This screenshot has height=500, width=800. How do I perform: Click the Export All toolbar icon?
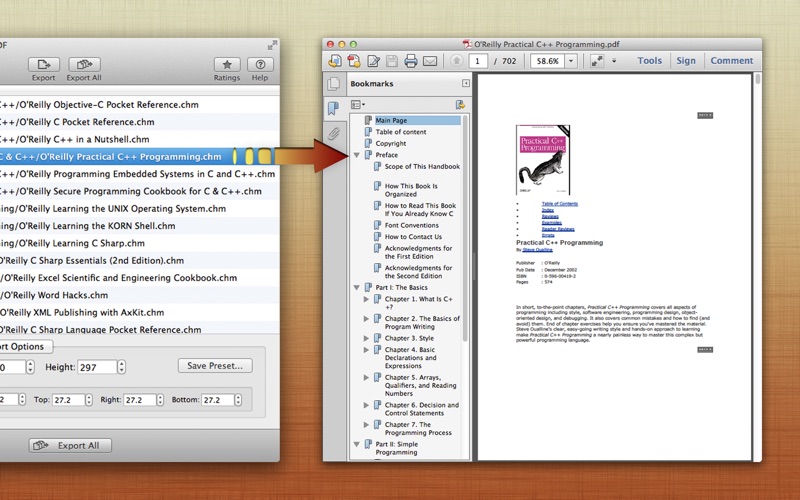click(84, 65)
